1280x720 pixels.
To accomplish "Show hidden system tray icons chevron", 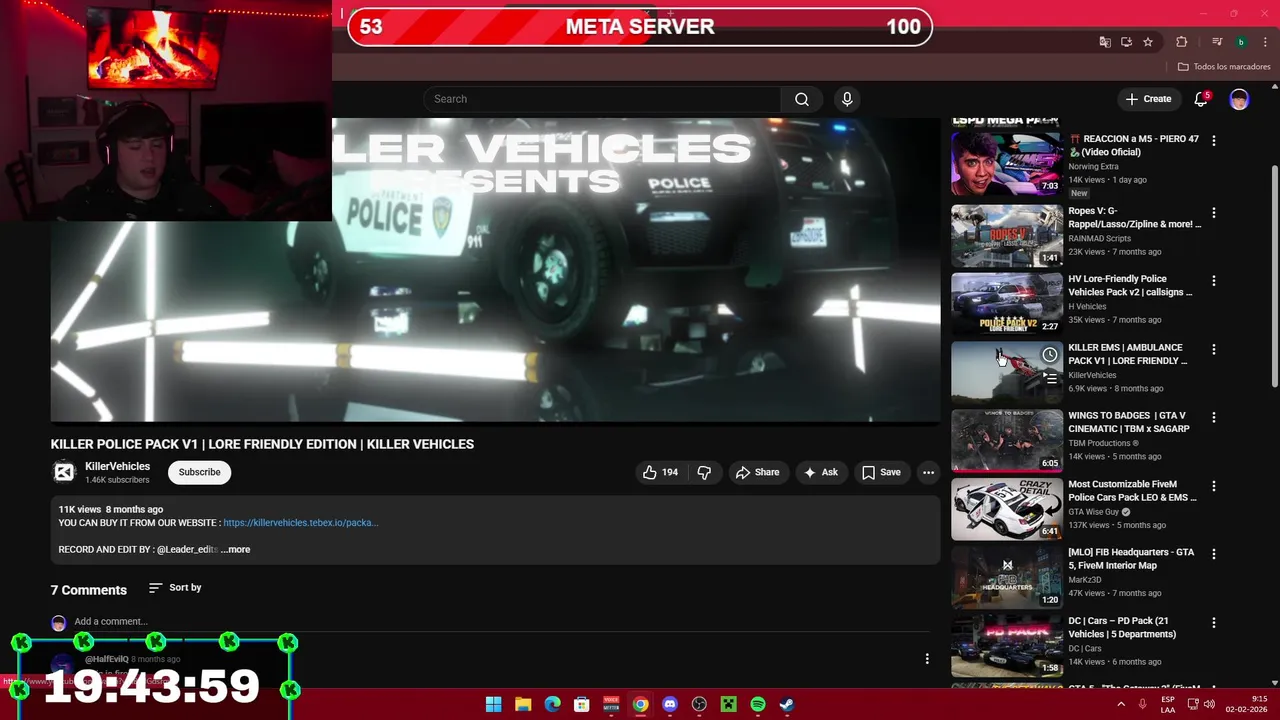I will click(x=1121, y=704).
